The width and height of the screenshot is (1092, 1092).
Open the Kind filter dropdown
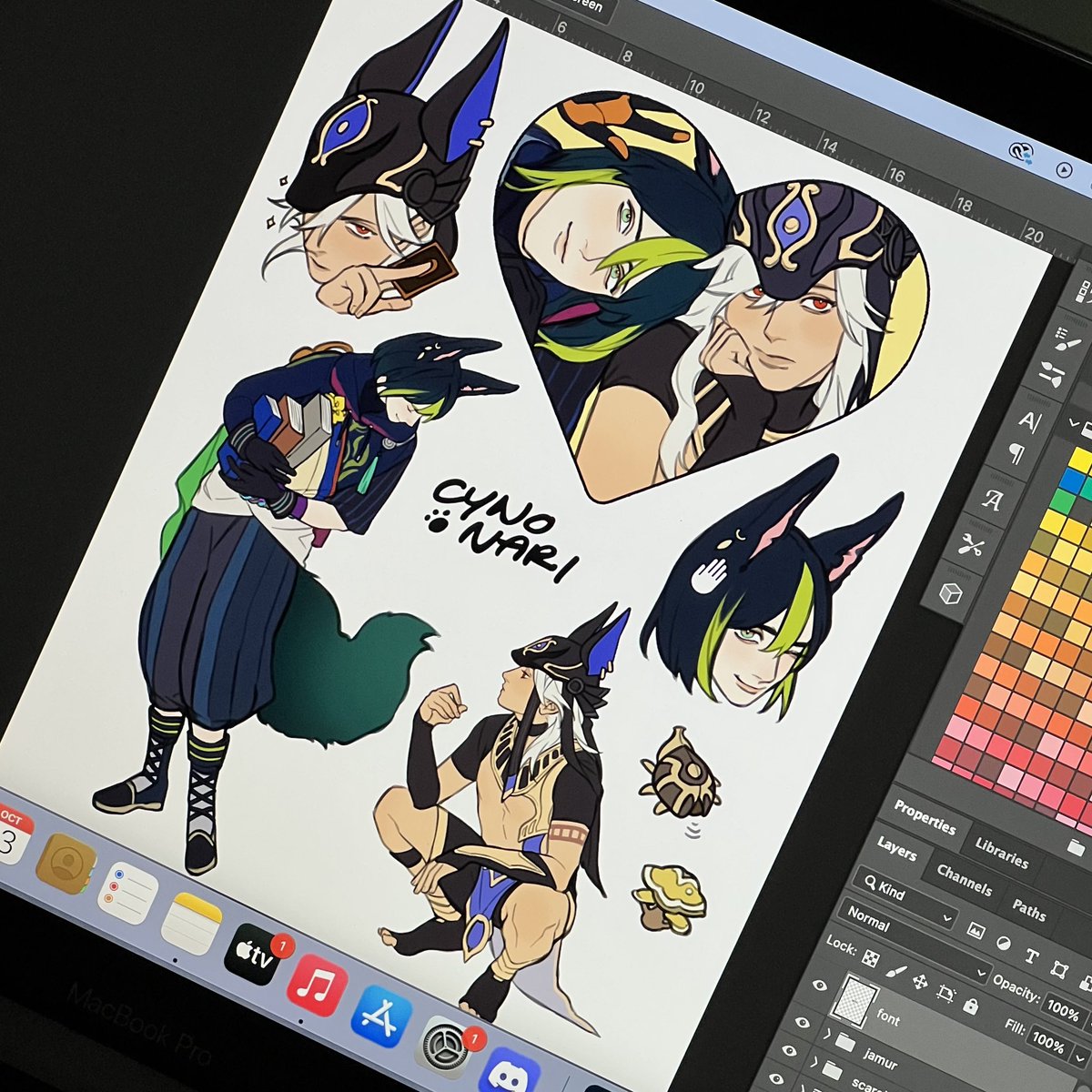(x=905, y=899)
